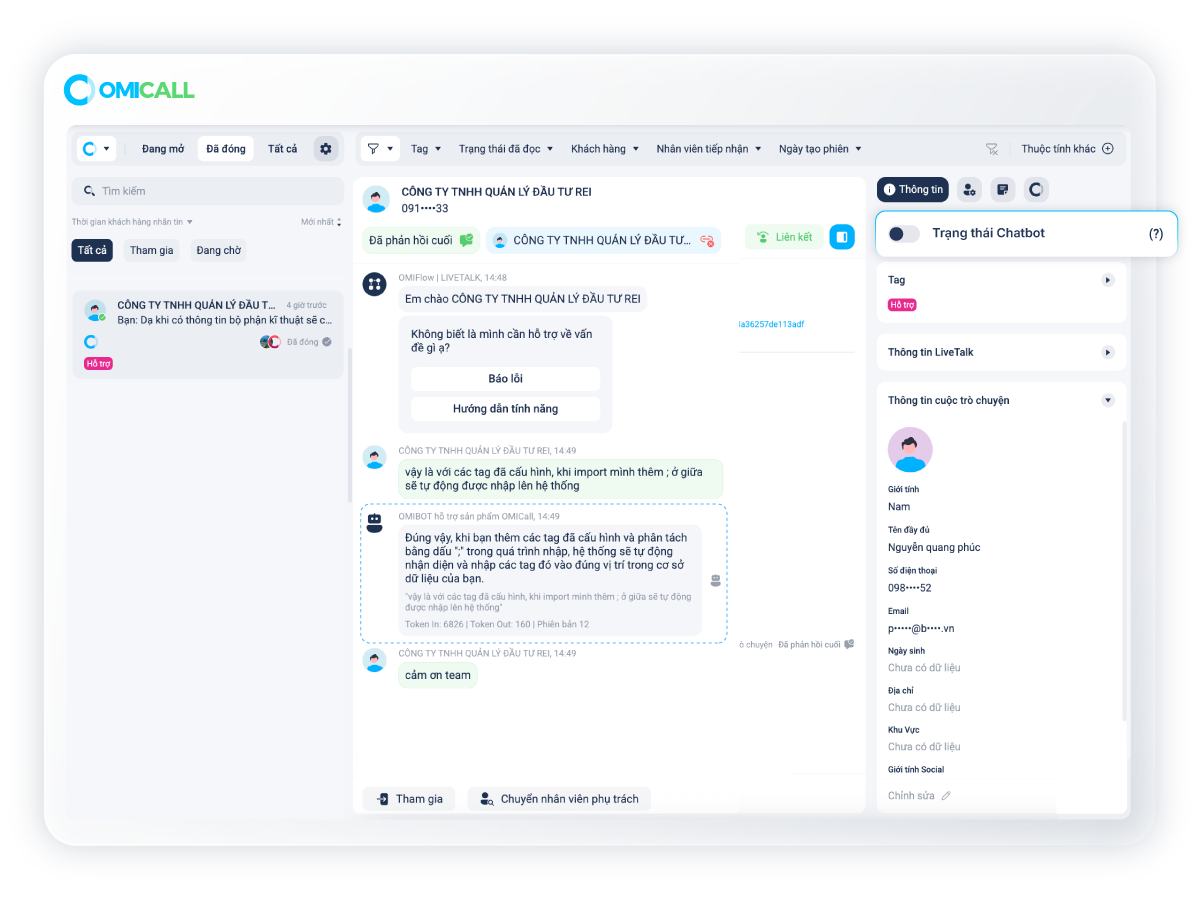Click customer avatar in chat header

(376, 199)
